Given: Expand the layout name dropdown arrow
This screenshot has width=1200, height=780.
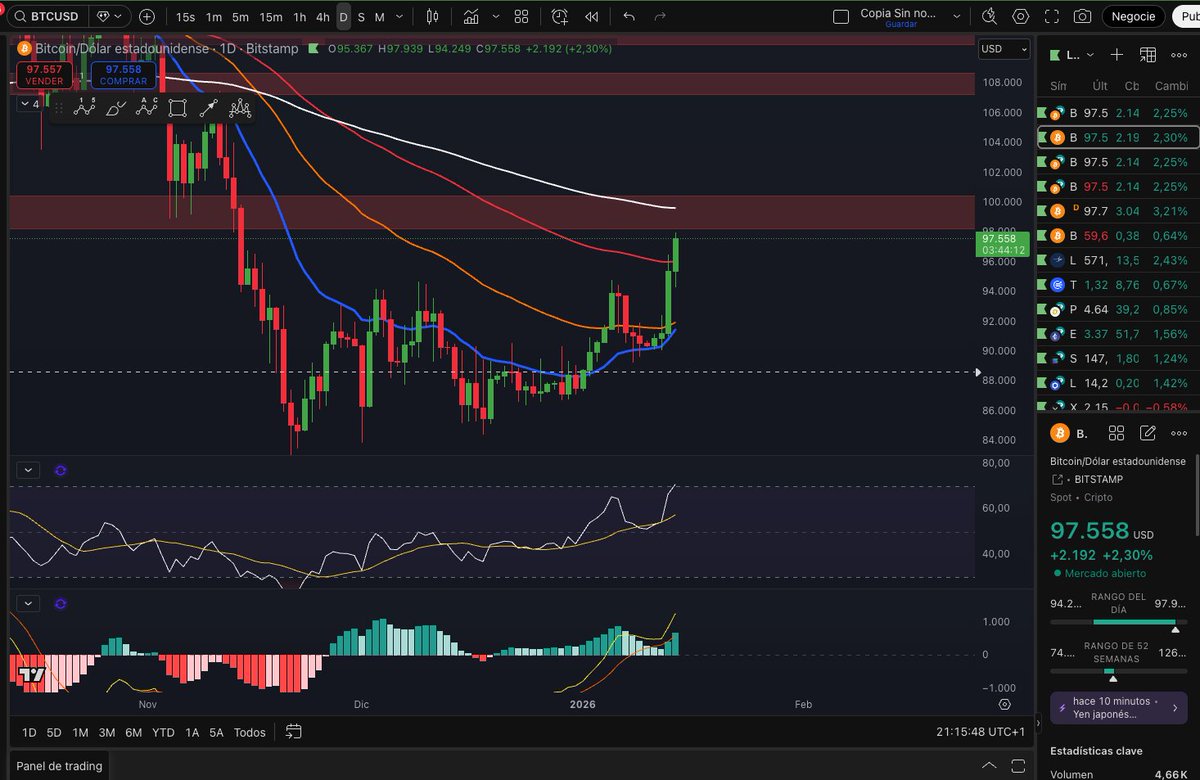Looking at the screenshot, I should (x=958, y=16).
